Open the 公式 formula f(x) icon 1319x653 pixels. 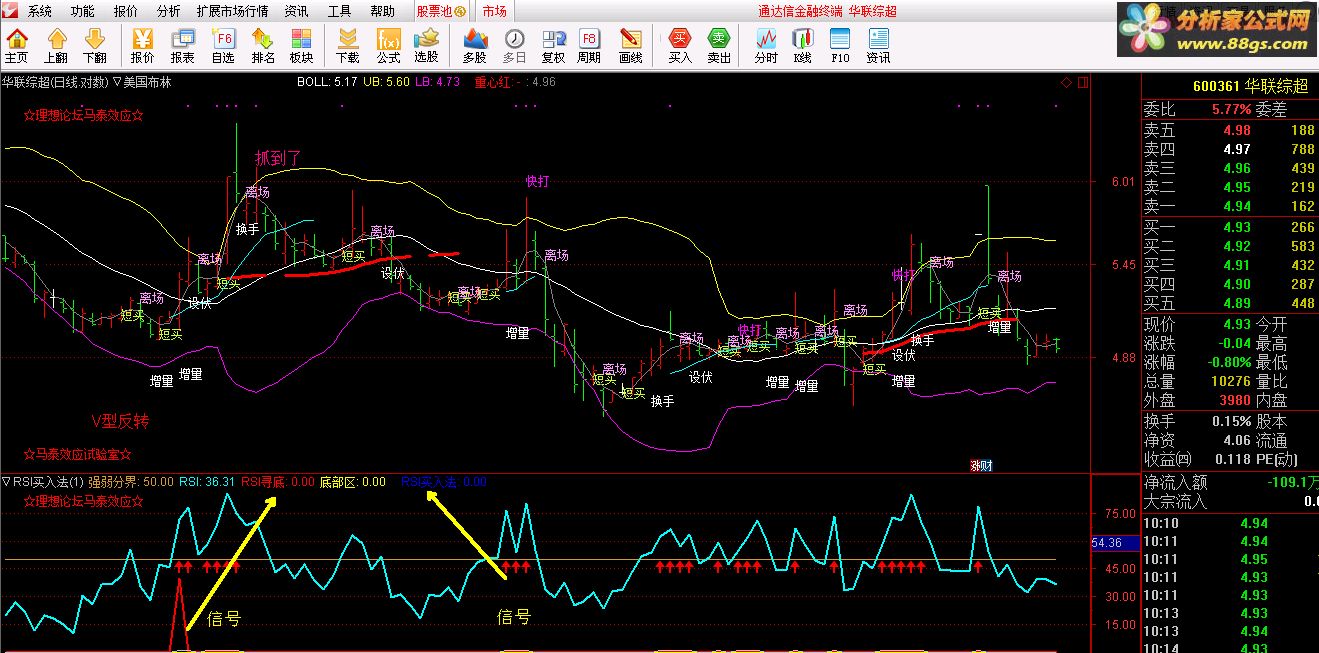click(x=388, y=46)
